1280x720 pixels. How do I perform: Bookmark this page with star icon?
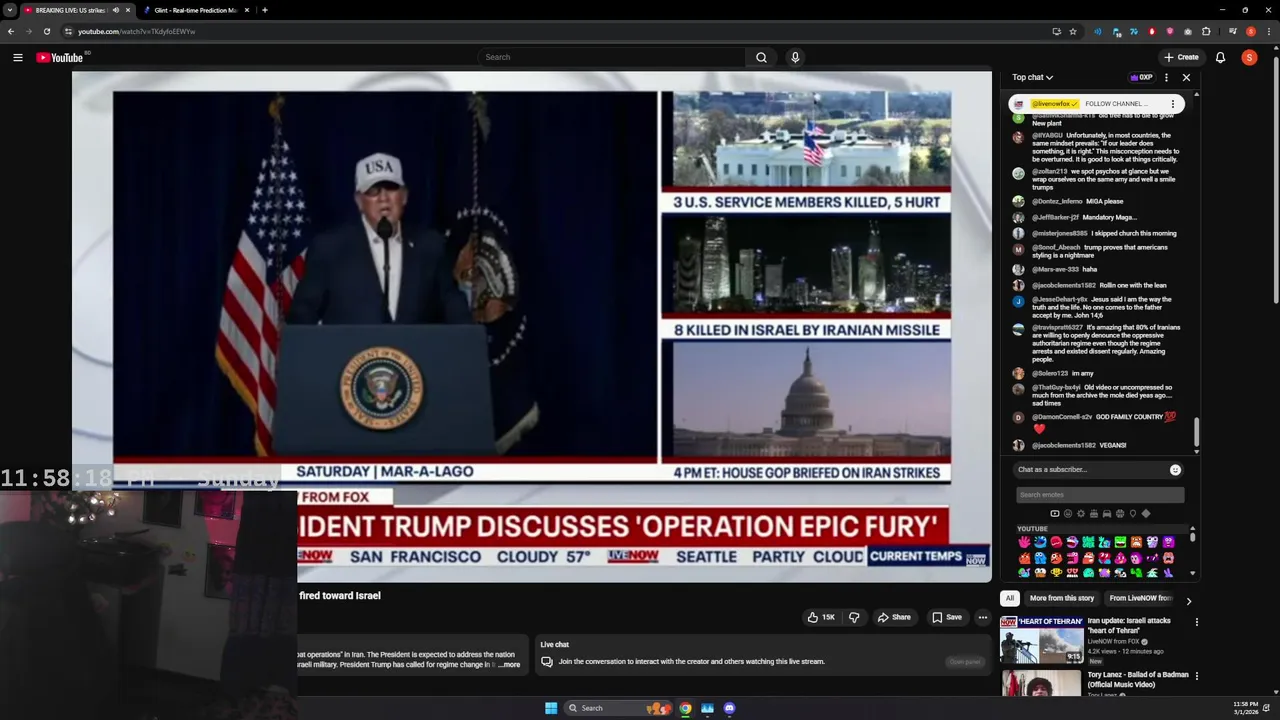point(1073,31)
